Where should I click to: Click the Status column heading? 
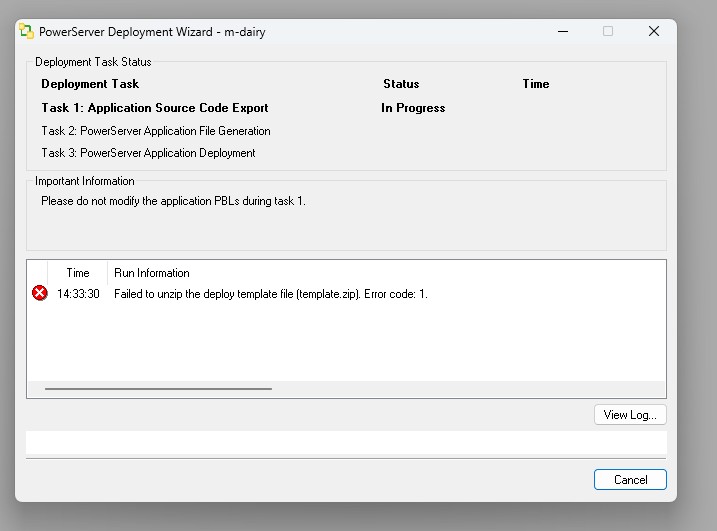pyautogui.click(x=401, y=84)
